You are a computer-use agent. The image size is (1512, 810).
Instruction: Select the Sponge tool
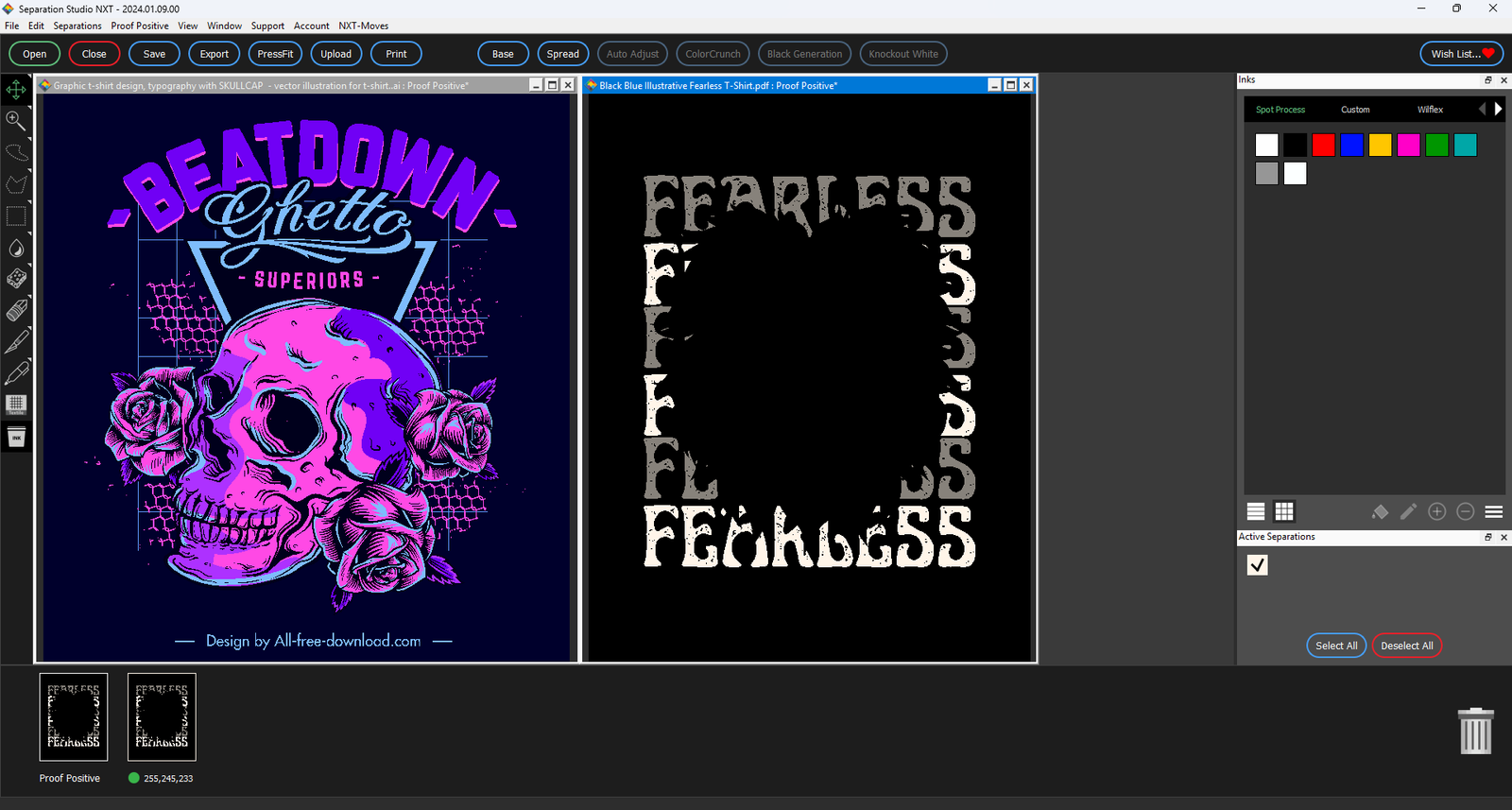(16, 279)
